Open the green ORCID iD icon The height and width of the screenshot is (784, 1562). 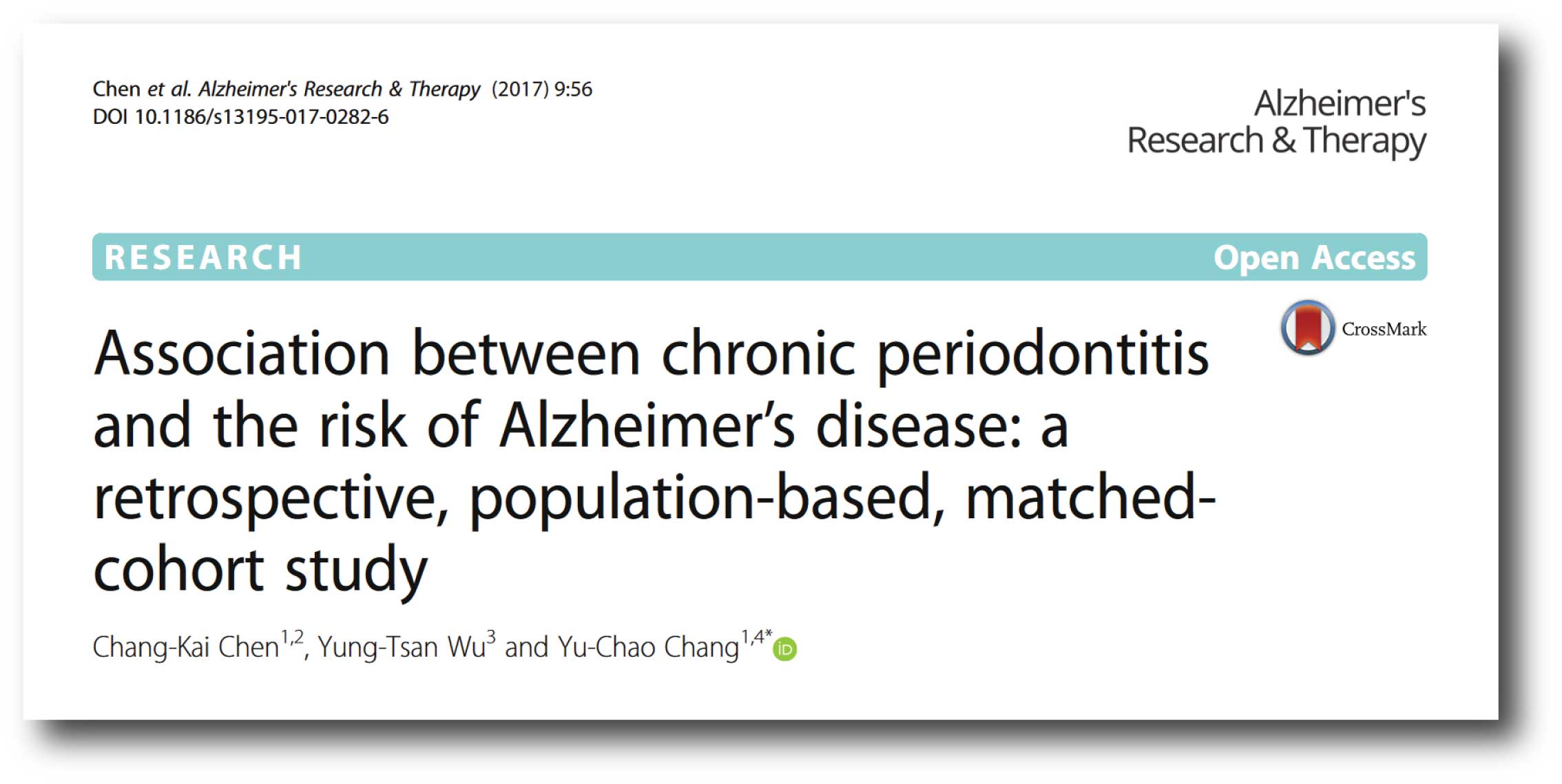pos(784,649)
